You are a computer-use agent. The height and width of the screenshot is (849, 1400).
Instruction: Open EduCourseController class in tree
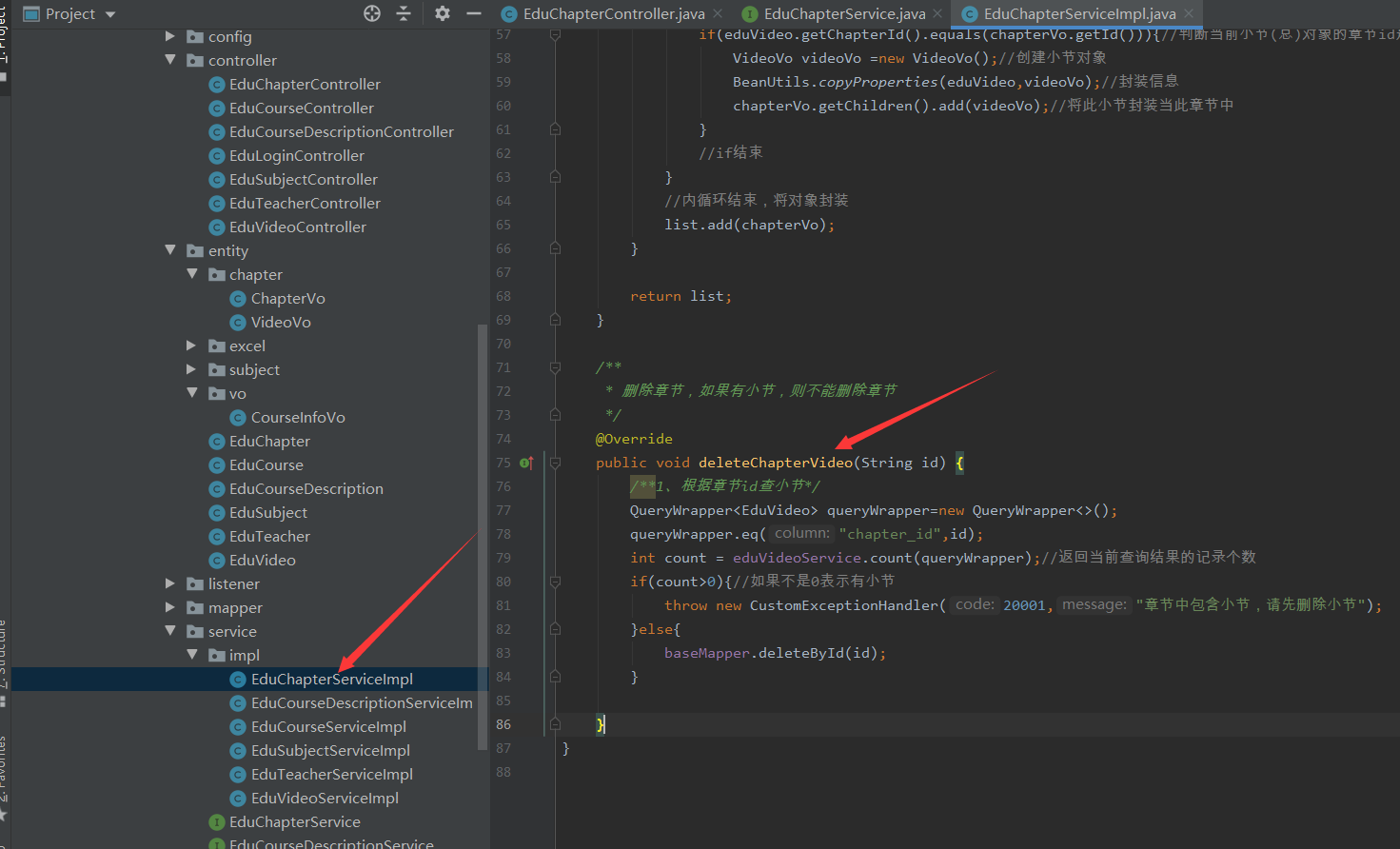302,108
